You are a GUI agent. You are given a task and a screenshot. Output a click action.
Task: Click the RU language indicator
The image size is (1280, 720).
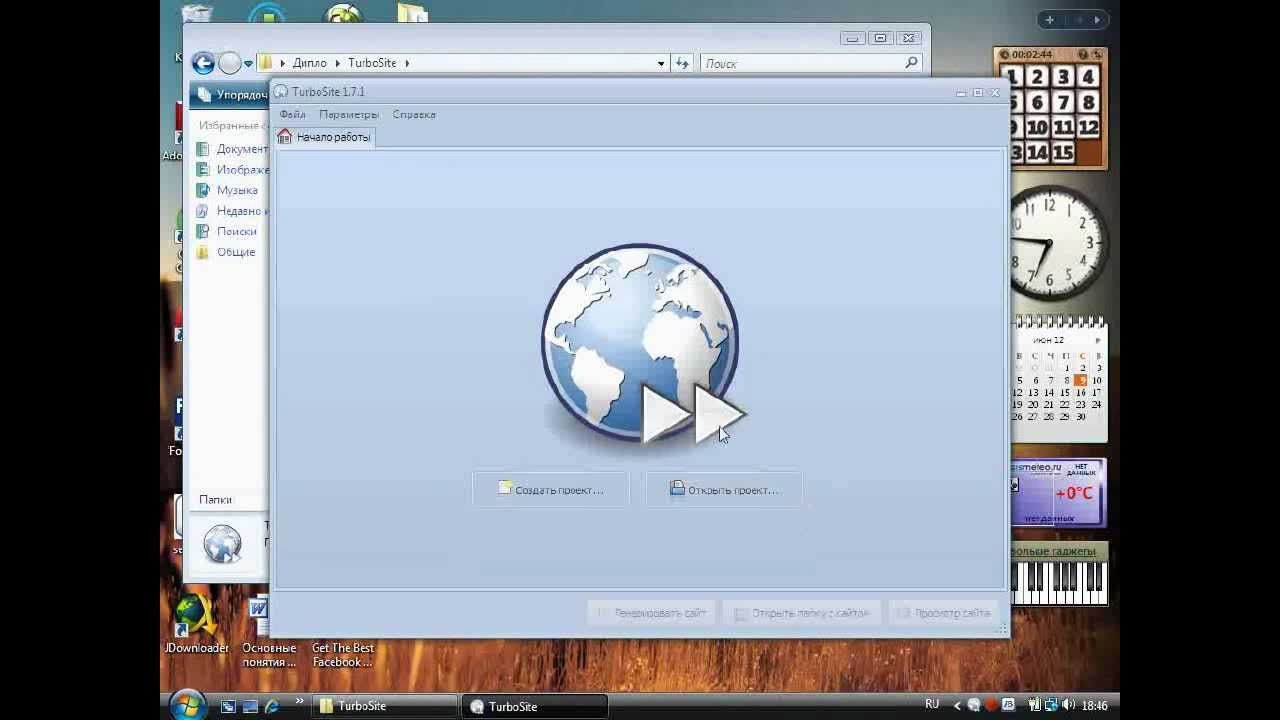(x=932, y=705)
